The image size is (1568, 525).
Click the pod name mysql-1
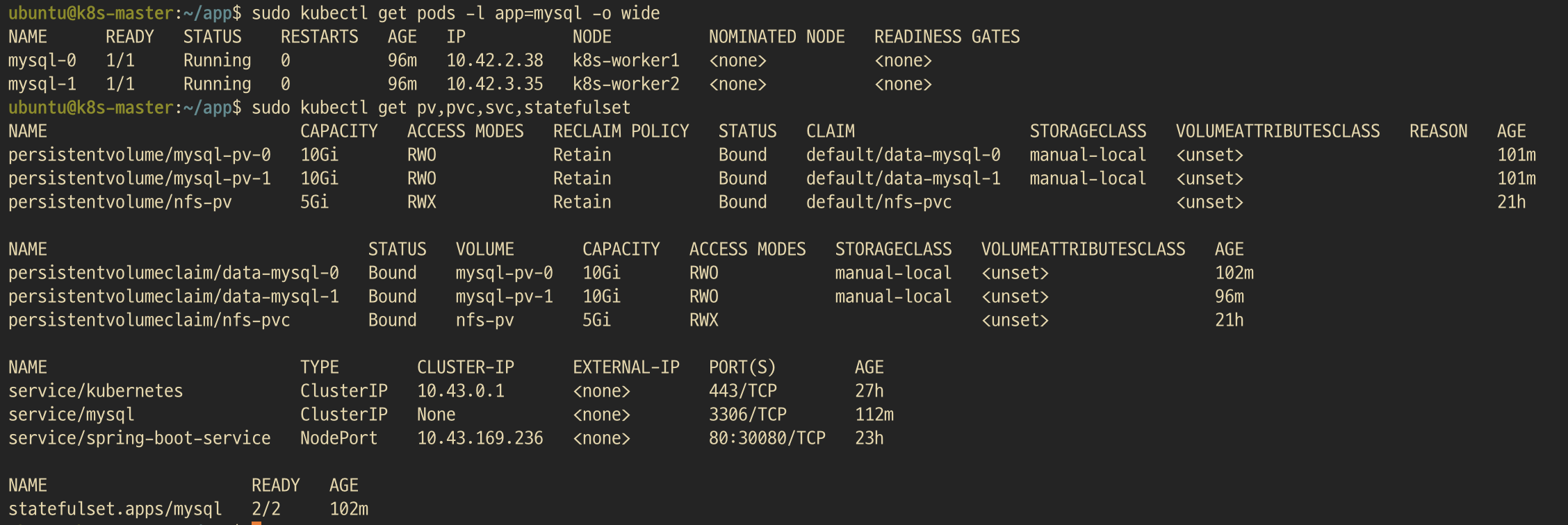(x=42, y=84)
